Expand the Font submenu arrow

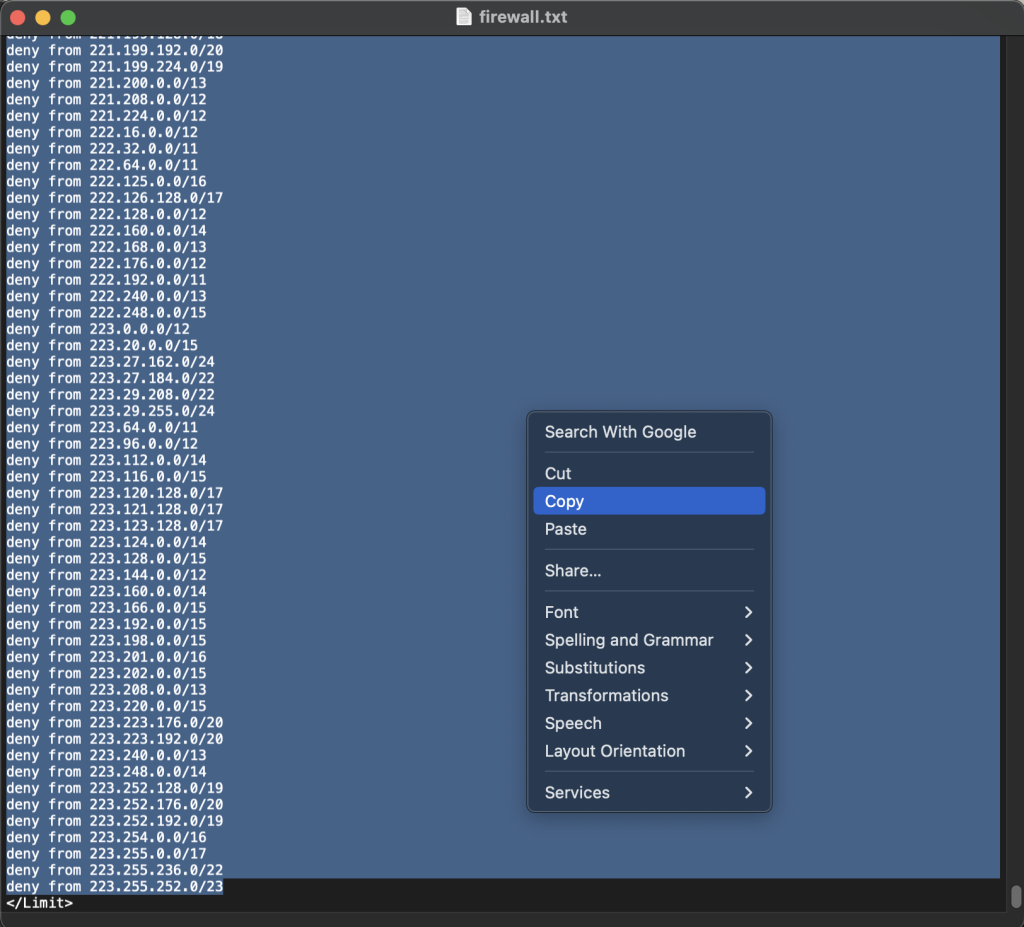click(x=748, y=612)
